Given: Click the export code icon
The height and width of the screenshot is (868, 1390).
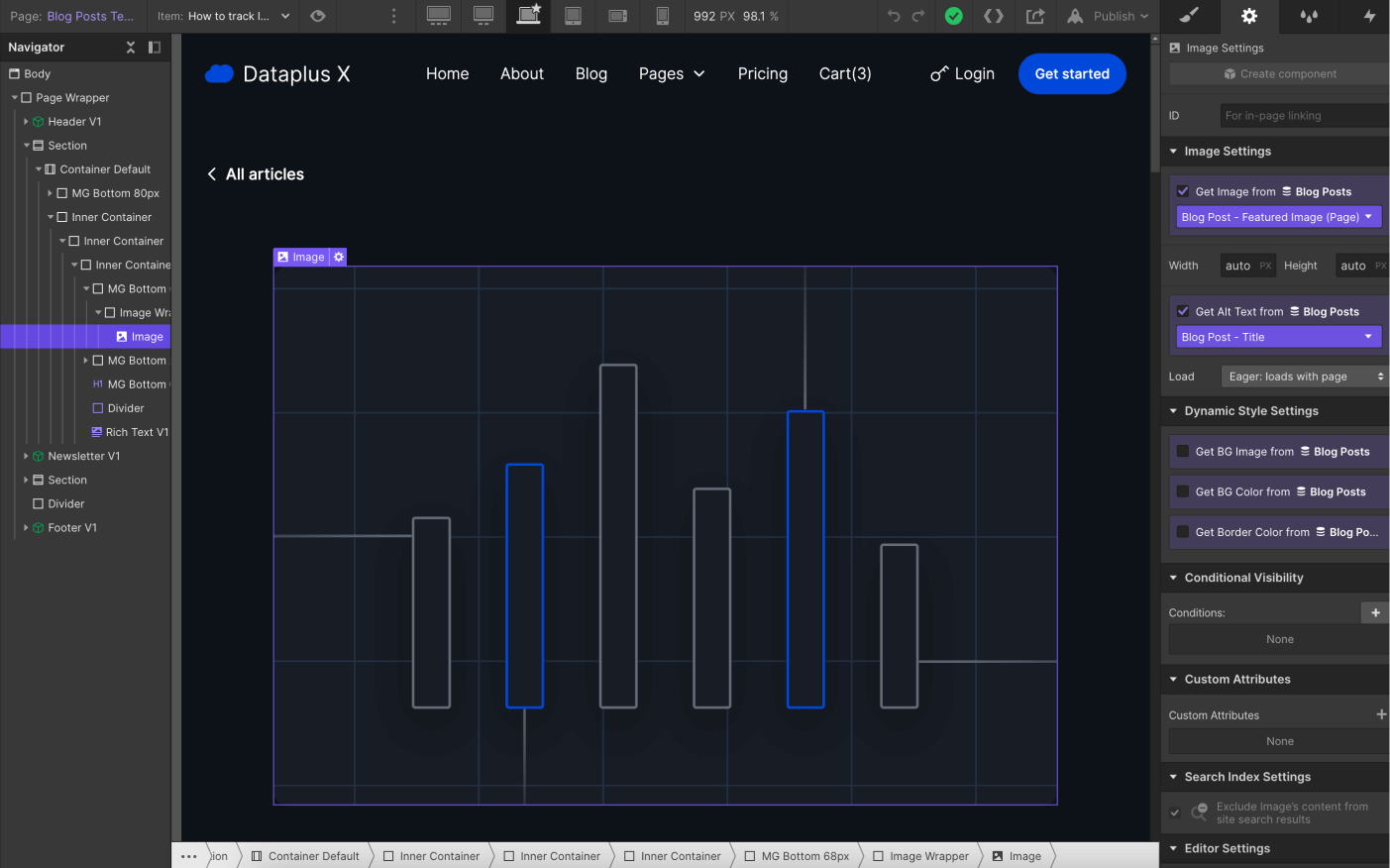Looking at the screenshot, I should [993, 16].
